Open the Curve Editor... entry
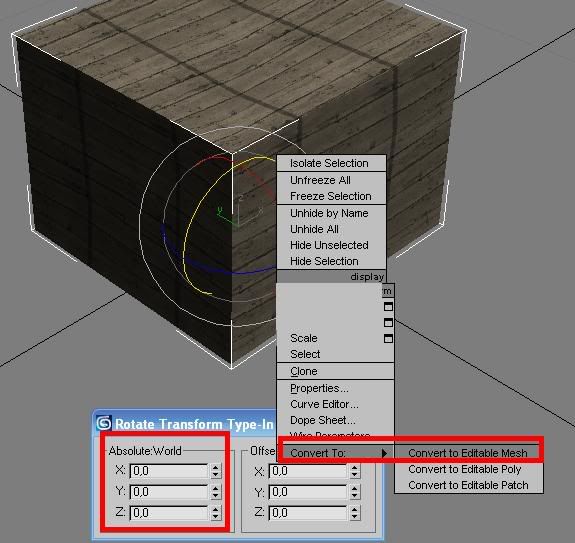The image size is (575, 543). 324,404
